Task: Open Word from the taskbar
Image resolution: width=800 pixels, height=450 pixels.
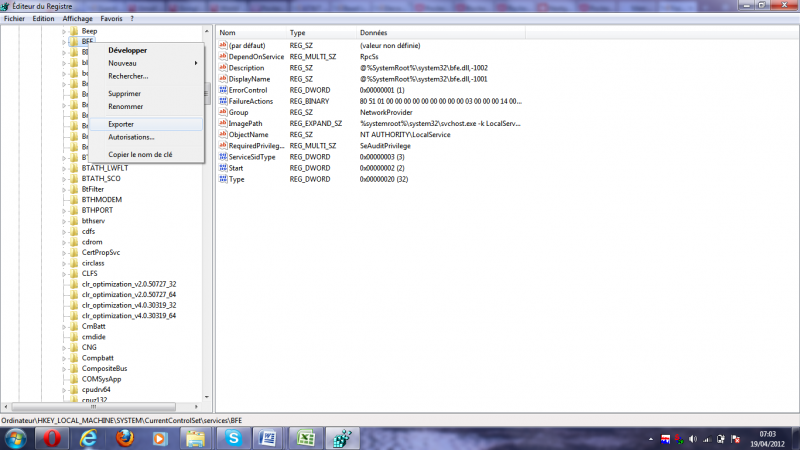Action: [x=265, y=438]
